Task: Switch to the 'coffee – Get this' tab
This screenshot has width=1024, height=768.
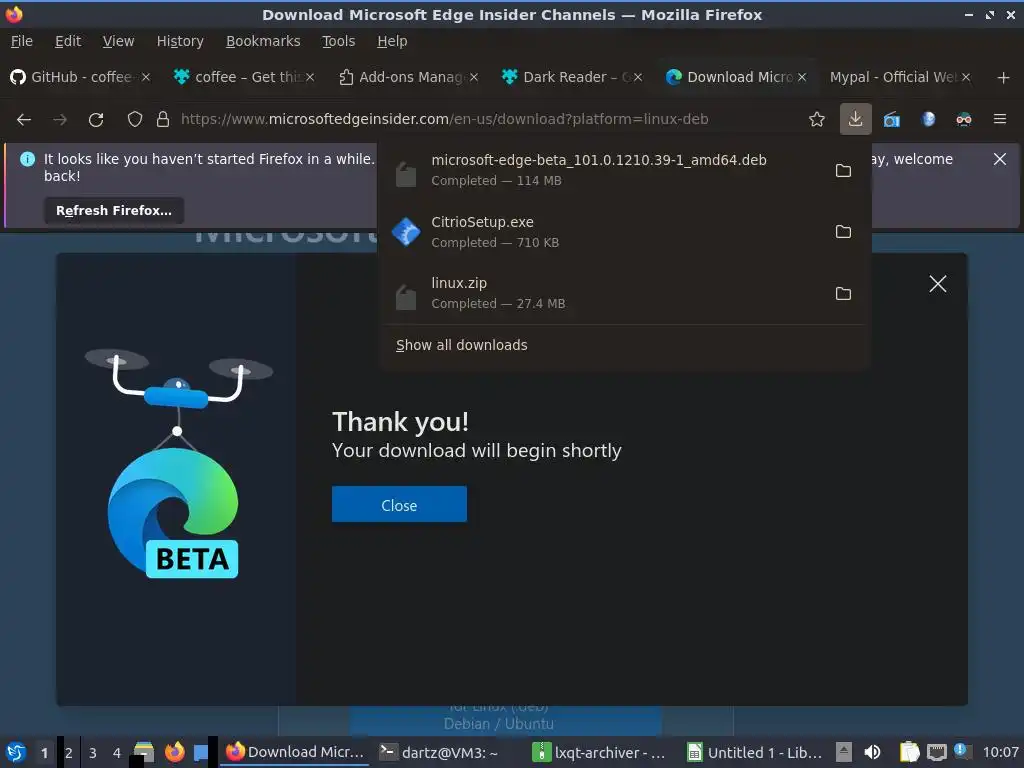Action: [244, 77]
